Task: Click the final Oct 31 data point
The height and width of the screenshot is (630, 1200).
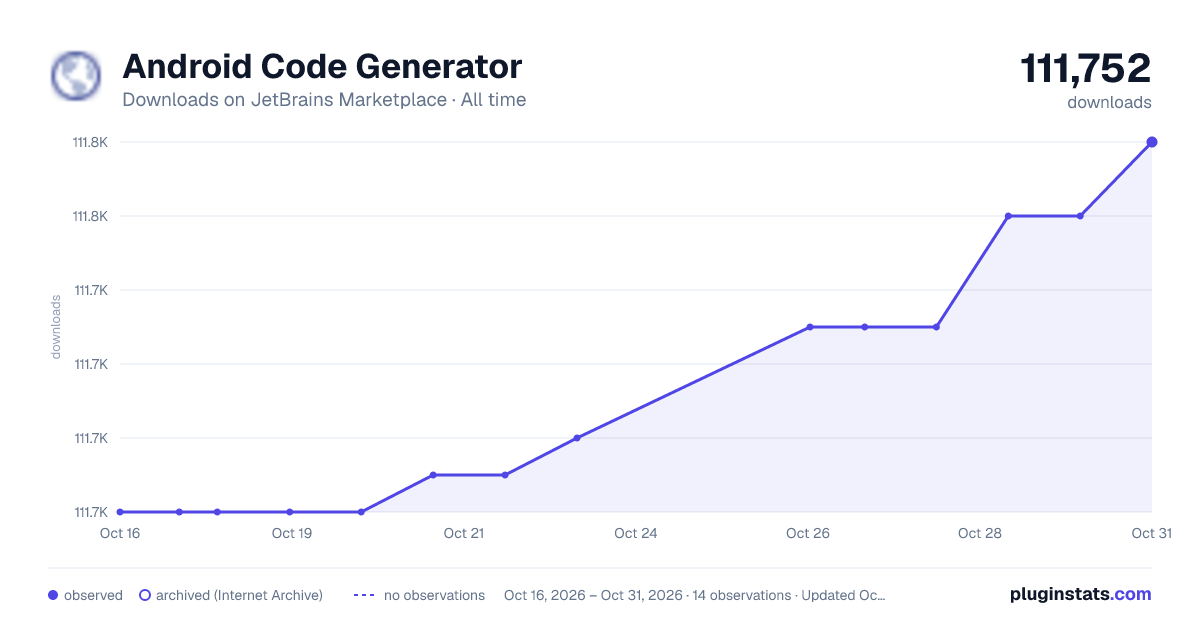Action: [1152, 142]
